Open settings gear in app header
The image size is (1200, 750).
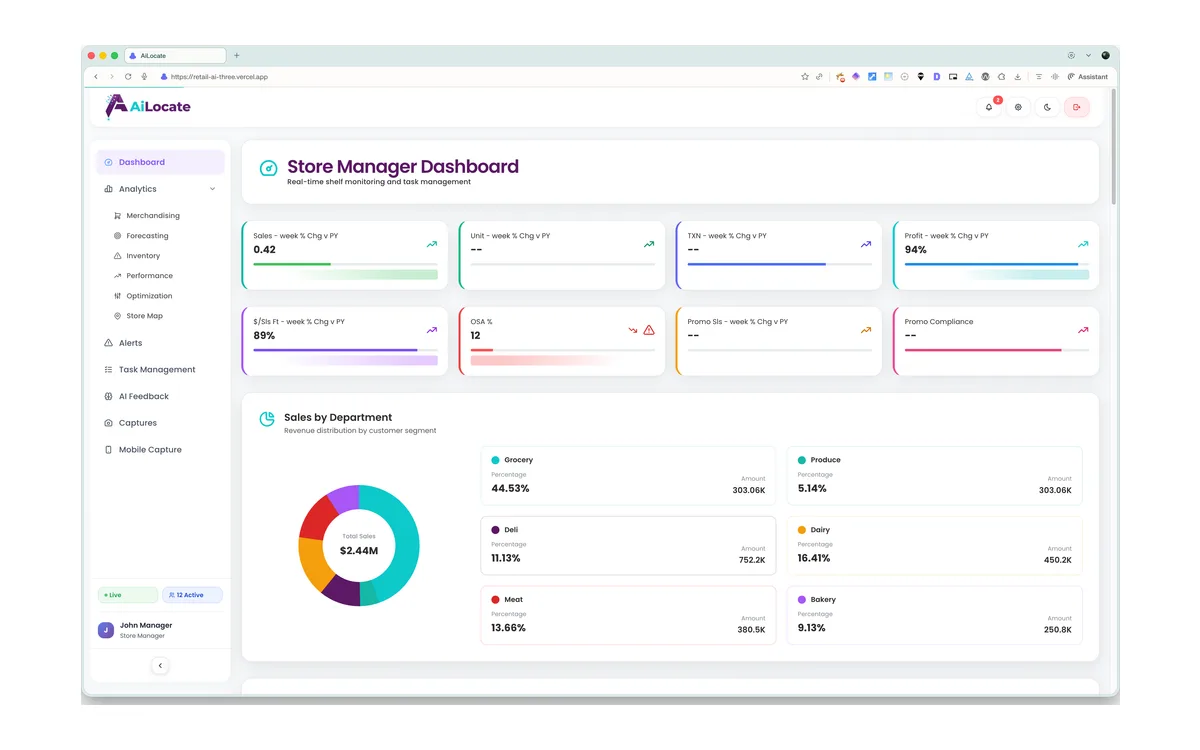tap(1018, 107)
